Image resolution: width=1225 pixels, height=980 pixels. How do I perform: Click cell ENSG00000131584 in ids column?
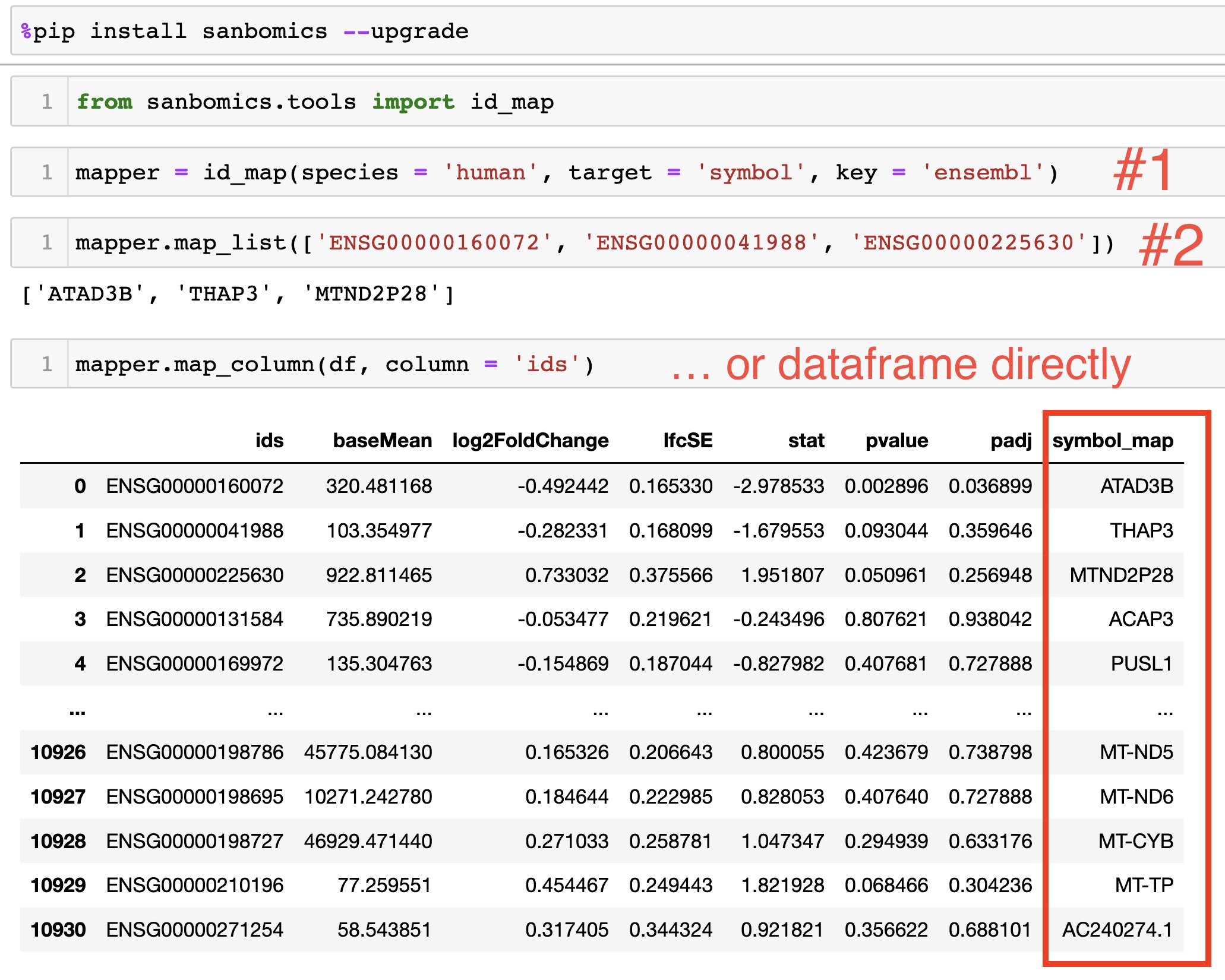[195, 619]
